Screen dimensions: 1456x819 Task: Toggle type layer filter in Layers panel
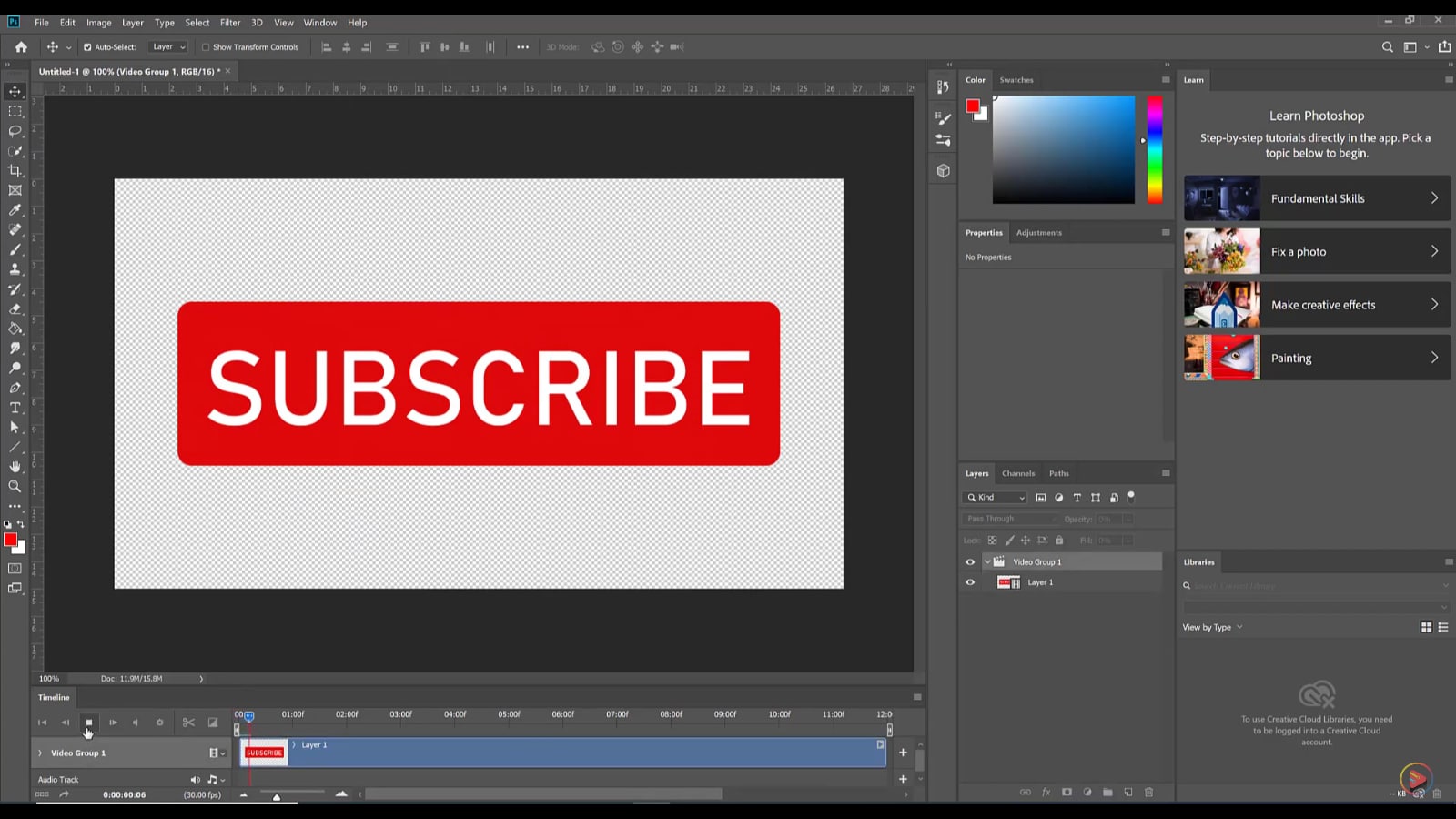click(1077, 498)
